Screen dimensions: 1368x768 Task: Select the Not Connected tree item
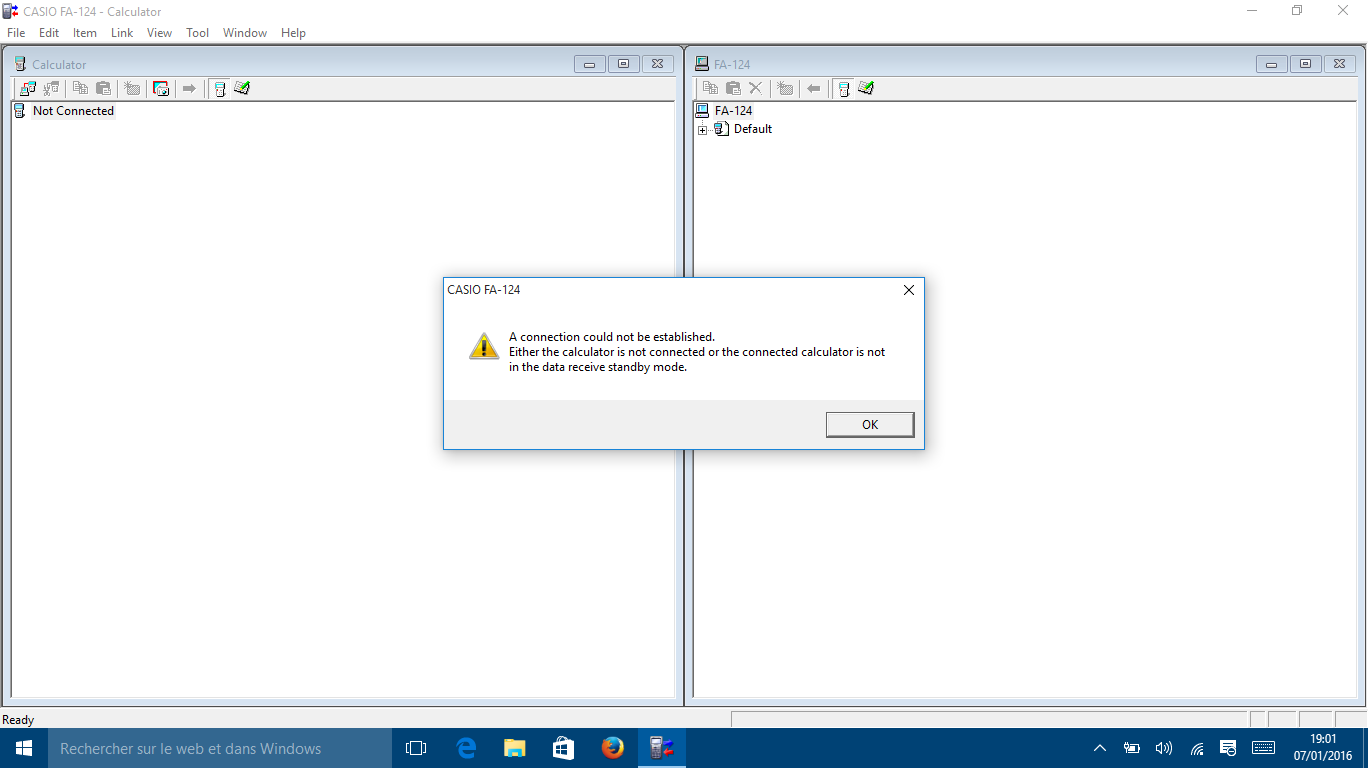[73, 111]
